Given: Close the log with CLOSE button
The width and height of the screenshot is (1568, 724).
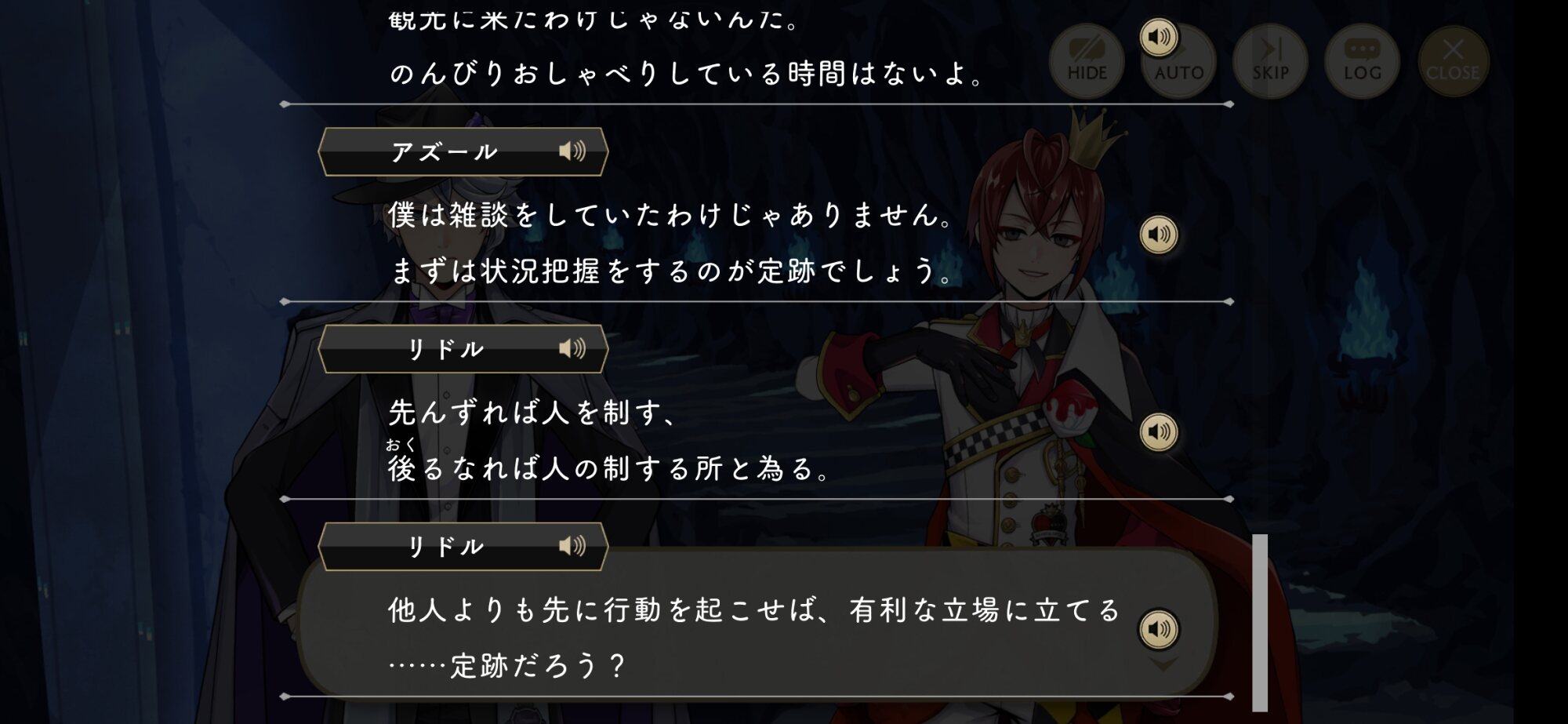Looking at the screenshot, I should (1454, 61).
